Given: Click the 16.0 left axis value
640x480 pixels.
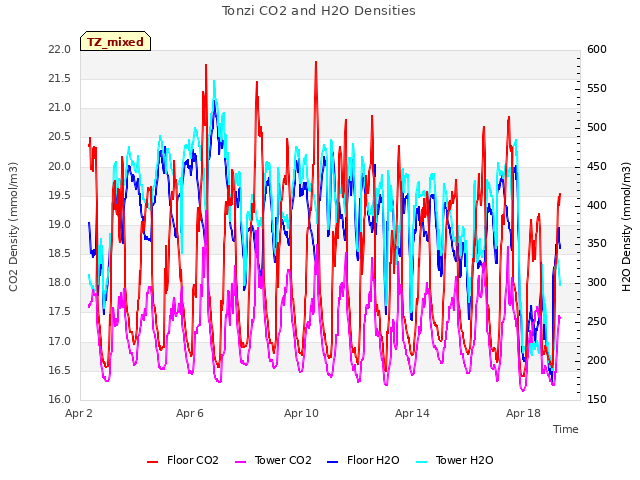Looking at the screenshot, I should click(x=60, y=400).
